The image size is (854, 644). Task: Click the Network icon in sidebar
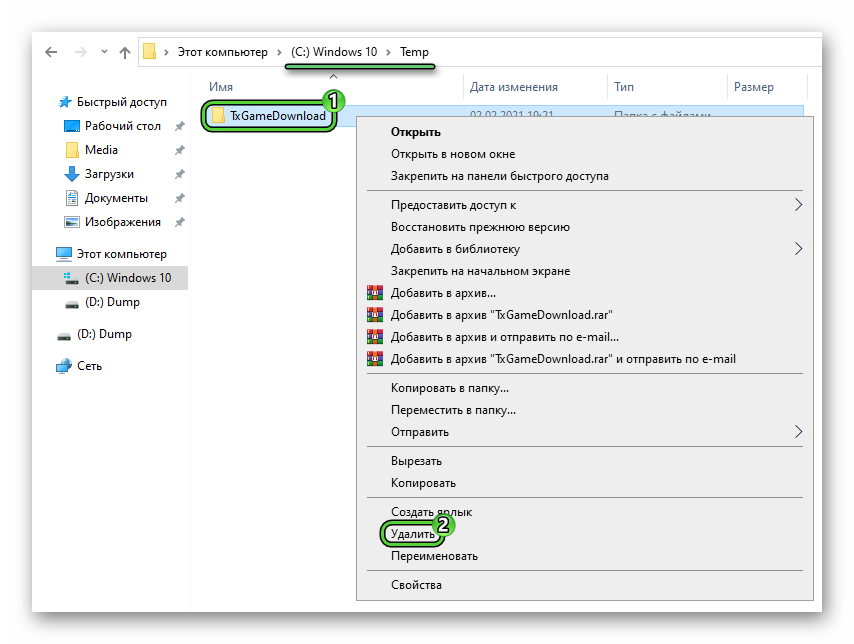pos(64,366)
